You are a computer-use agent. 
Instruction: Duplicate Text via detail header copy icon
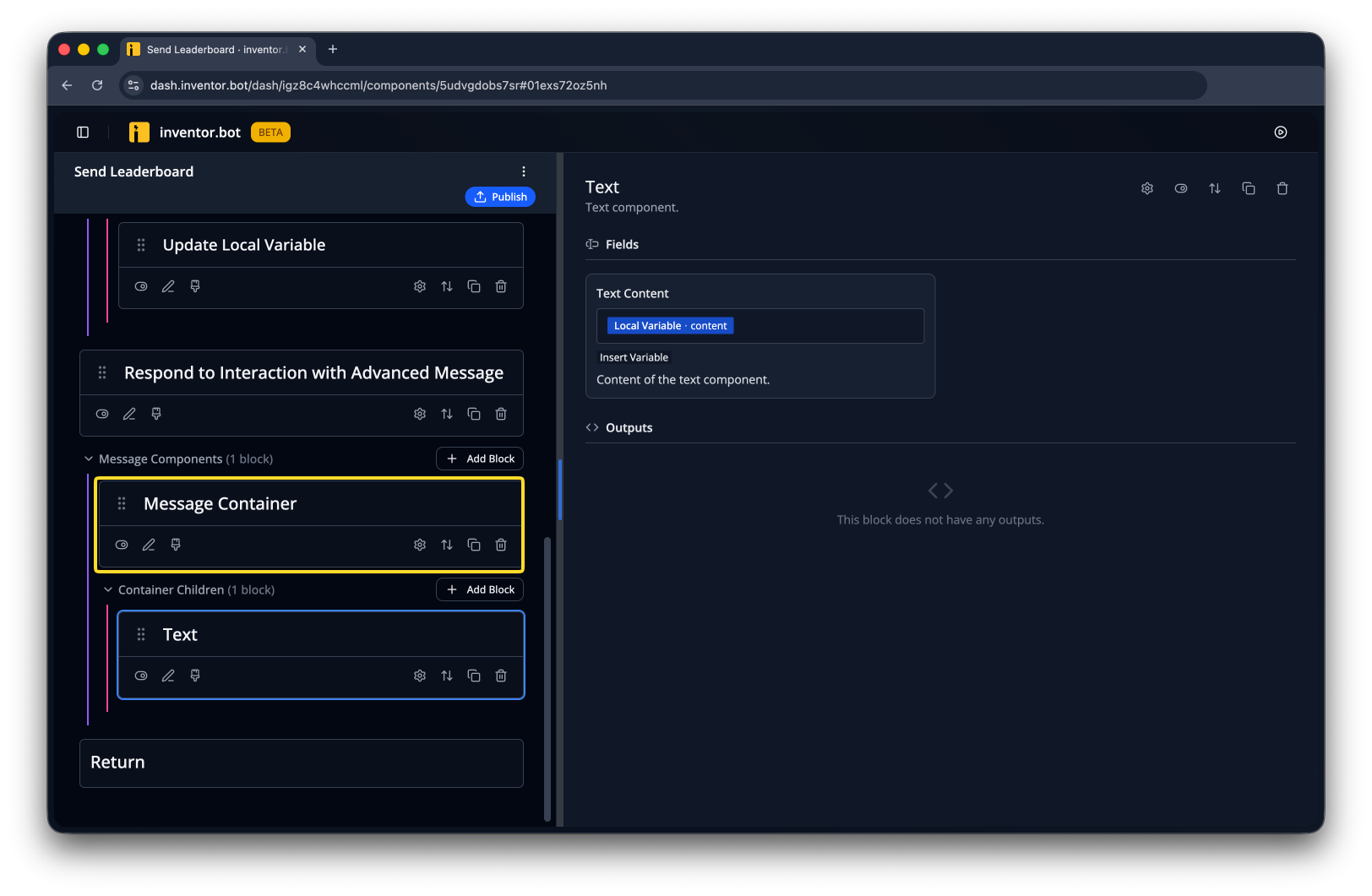pyautogui.click(x=1249, y=189)
